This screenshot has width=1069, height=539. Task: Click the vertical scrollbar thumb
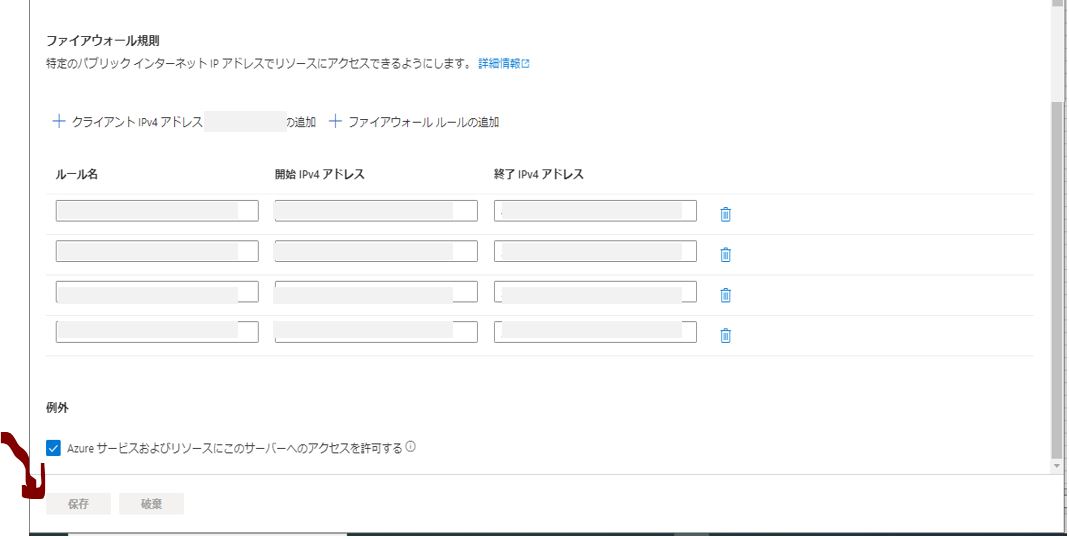pyautogui.click(x=1058, y=270)
